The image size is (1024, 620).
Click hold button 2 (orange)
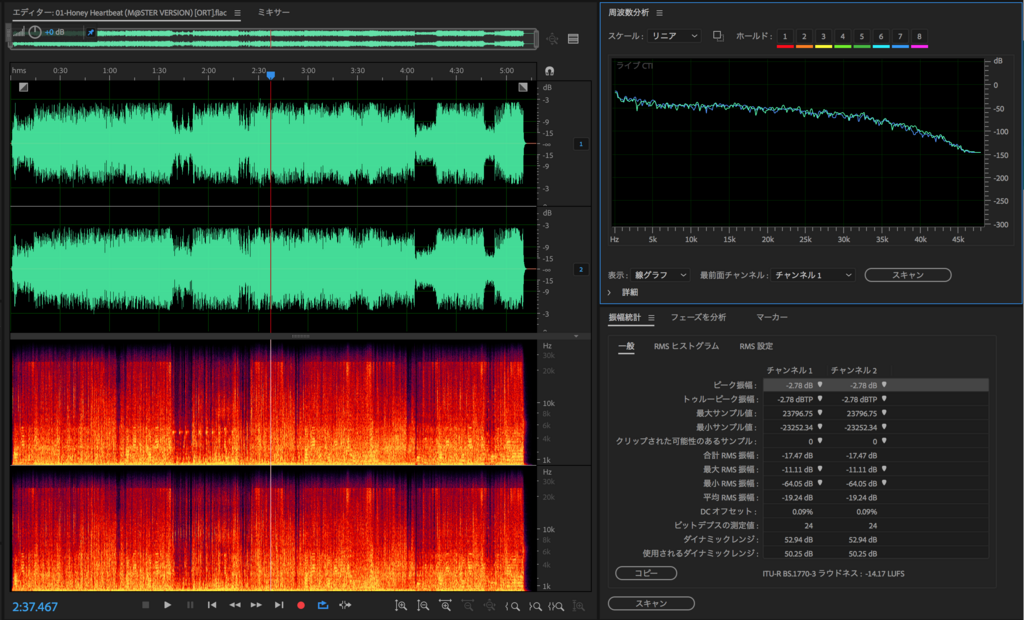coord(804,37)
